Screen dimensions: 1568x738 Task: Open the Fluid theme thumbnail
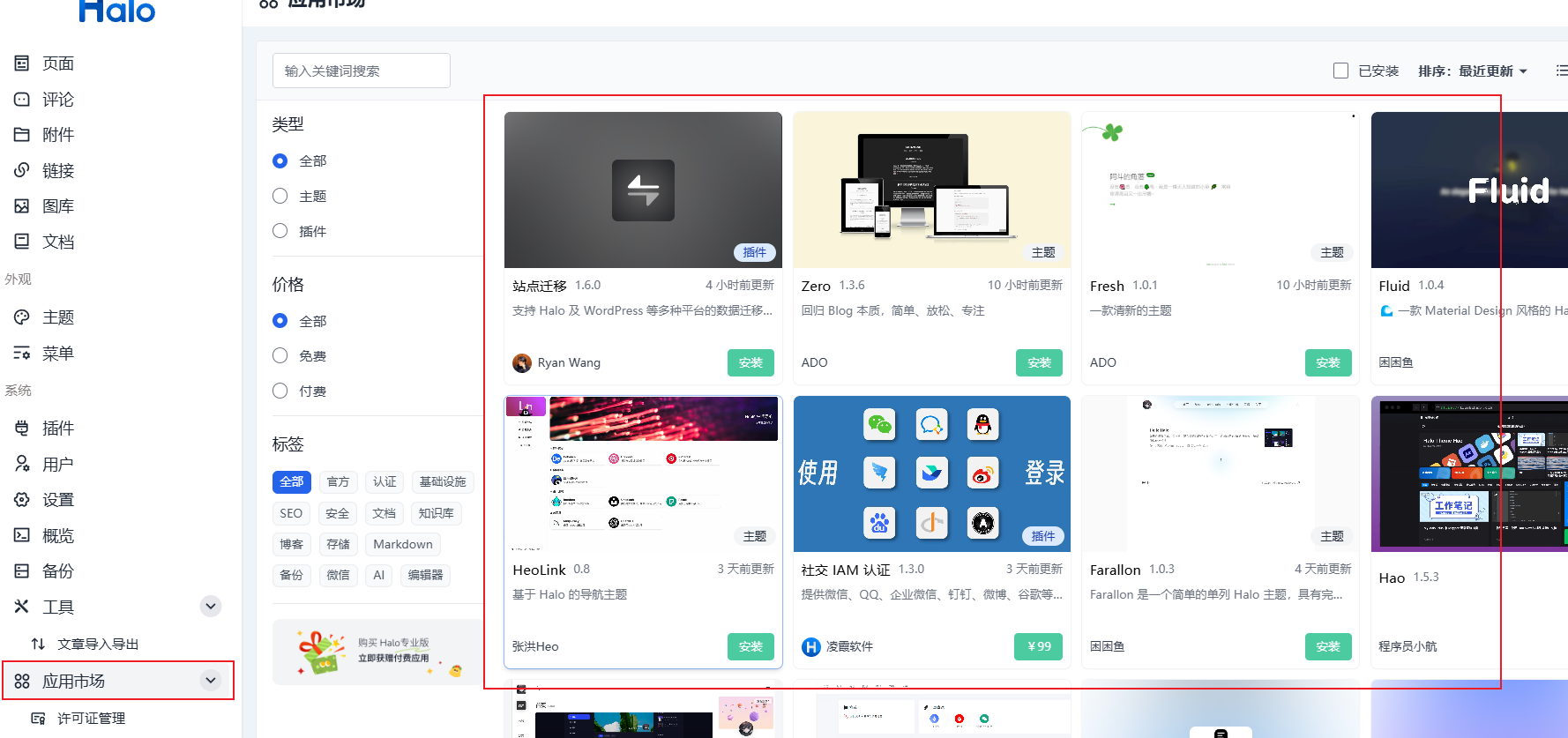click(1469, 190)
